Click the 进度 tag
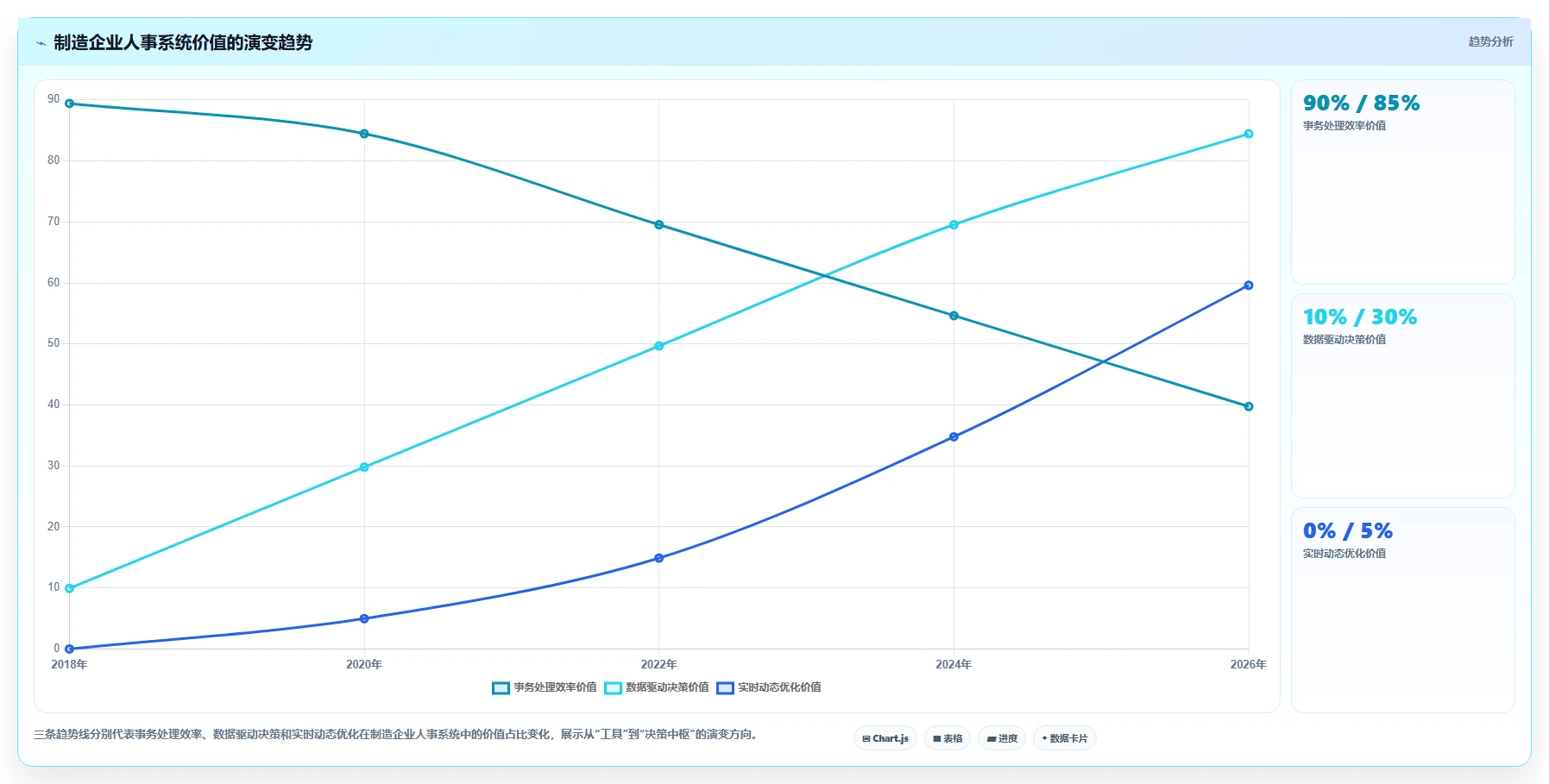The width and height of the screenshot is (1549, 784). click(x=1002, y=738)
